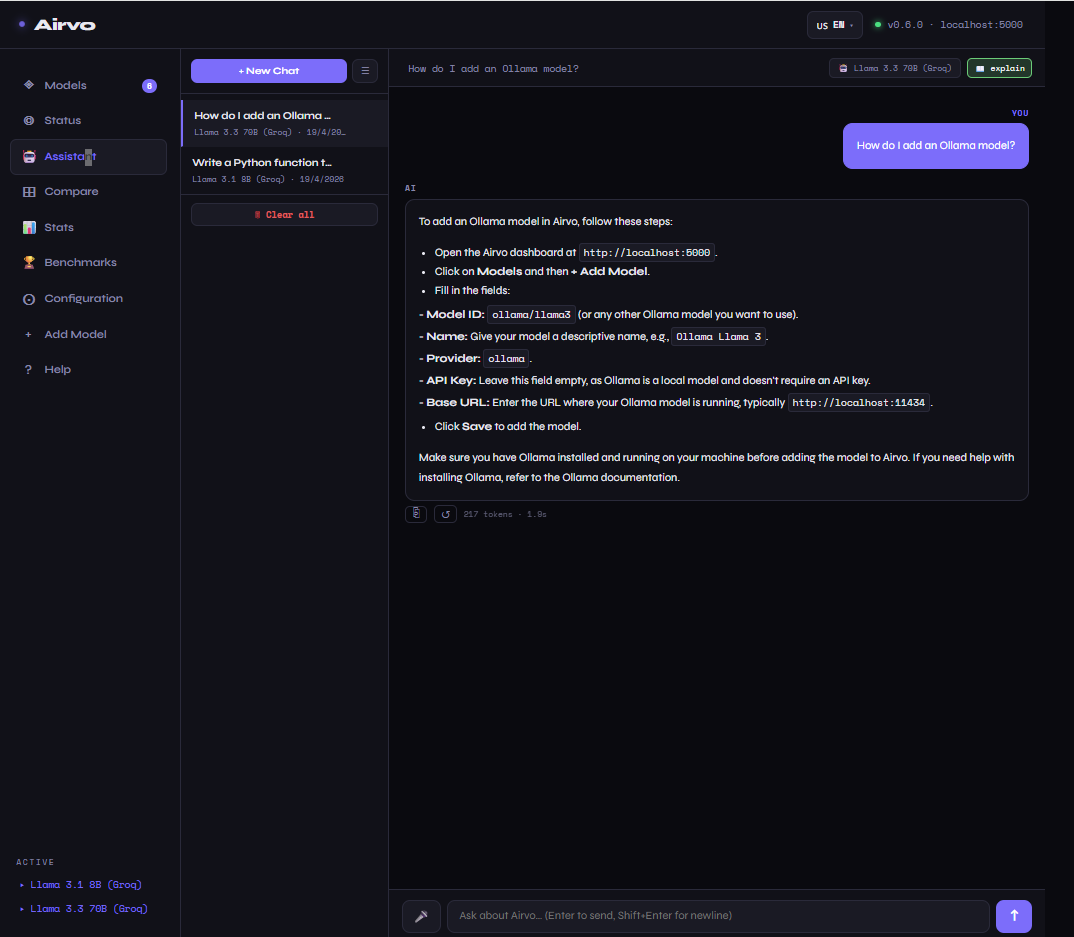The width and height of the screenshot is (1074, 937).
Task: Click the 'ollama' provider code snippet
Action: tap(506, 359)
